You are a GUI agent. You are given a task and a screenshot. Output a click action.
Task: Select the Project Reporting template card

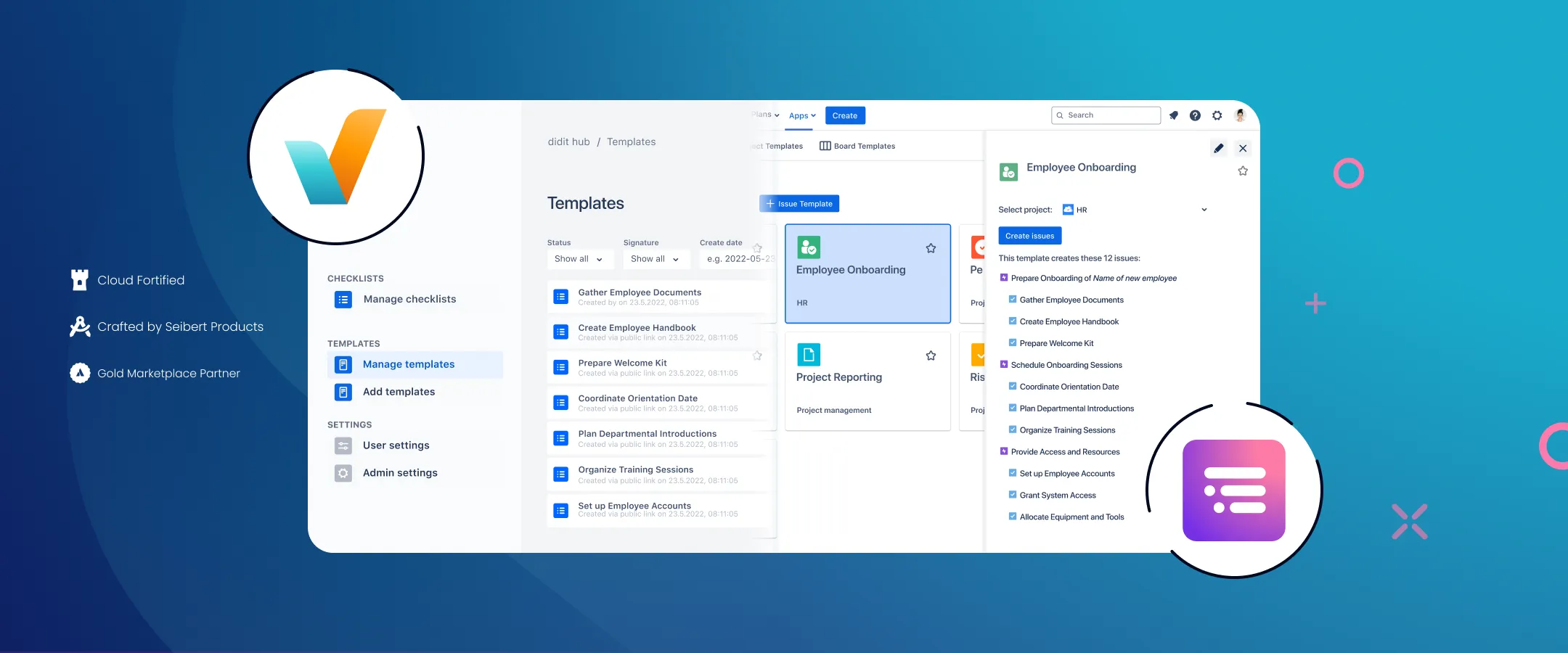pos(868,381)
